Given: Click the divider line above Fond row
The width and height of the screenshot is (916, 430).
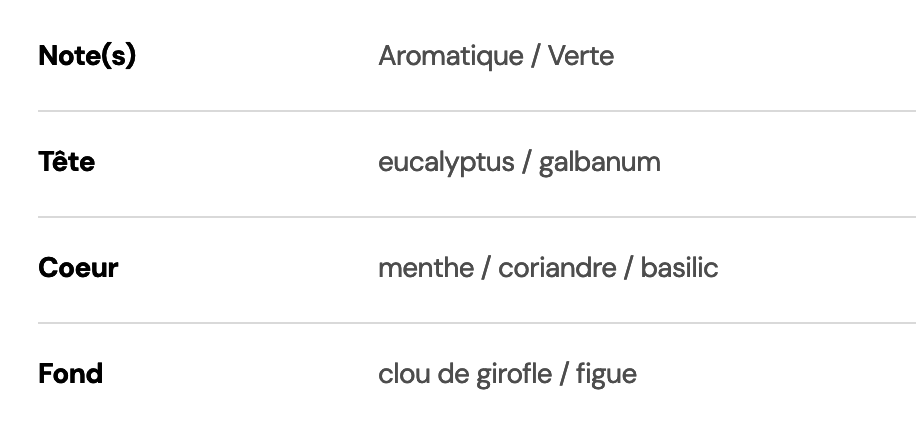Looking at the screenshot, I should [x=476, y=323].
